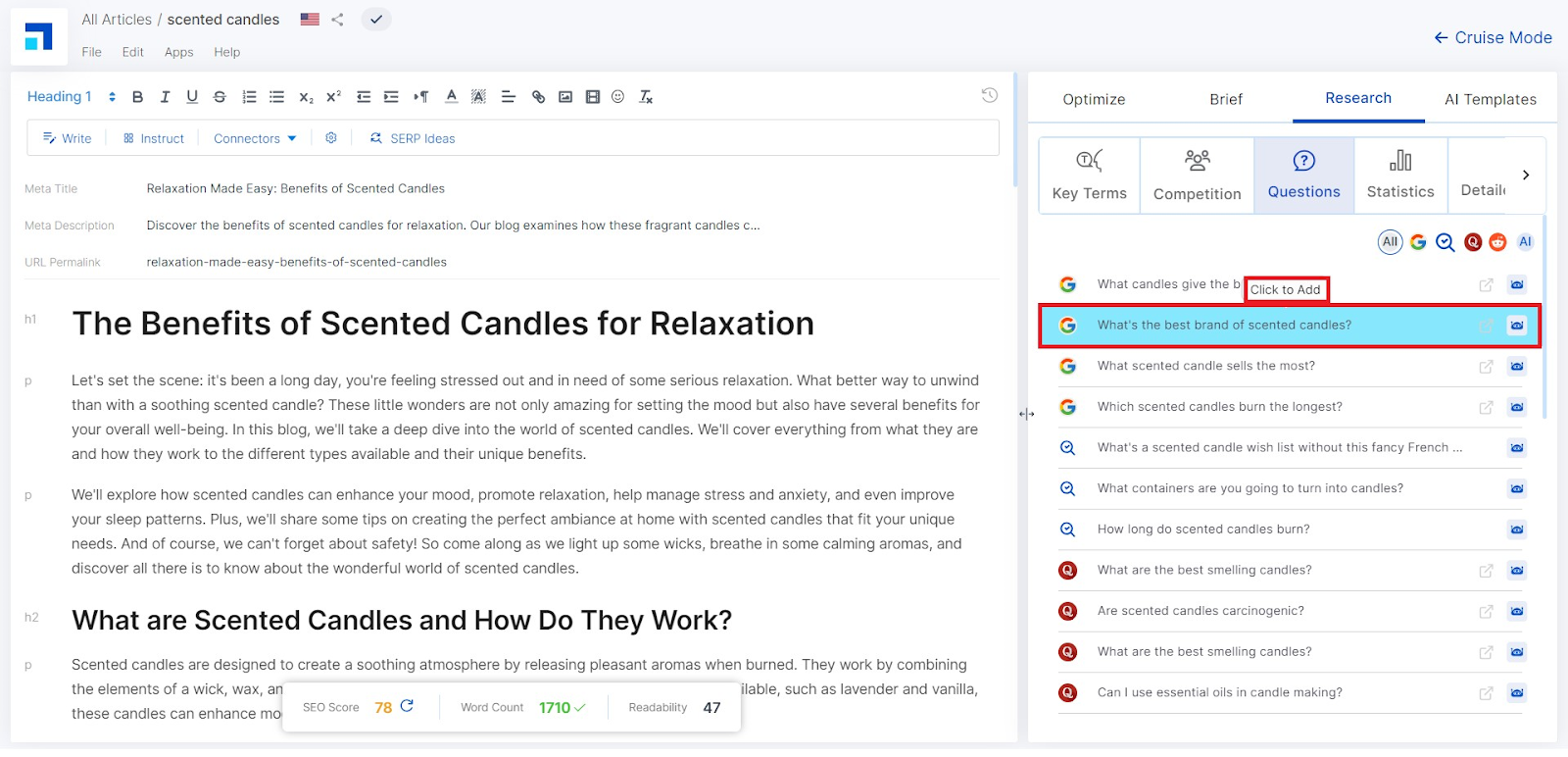The width and height of the screenshot is (1568, 757).
Task: Toggle the checkmark status button in header
Action: click(x=376, y=20)
